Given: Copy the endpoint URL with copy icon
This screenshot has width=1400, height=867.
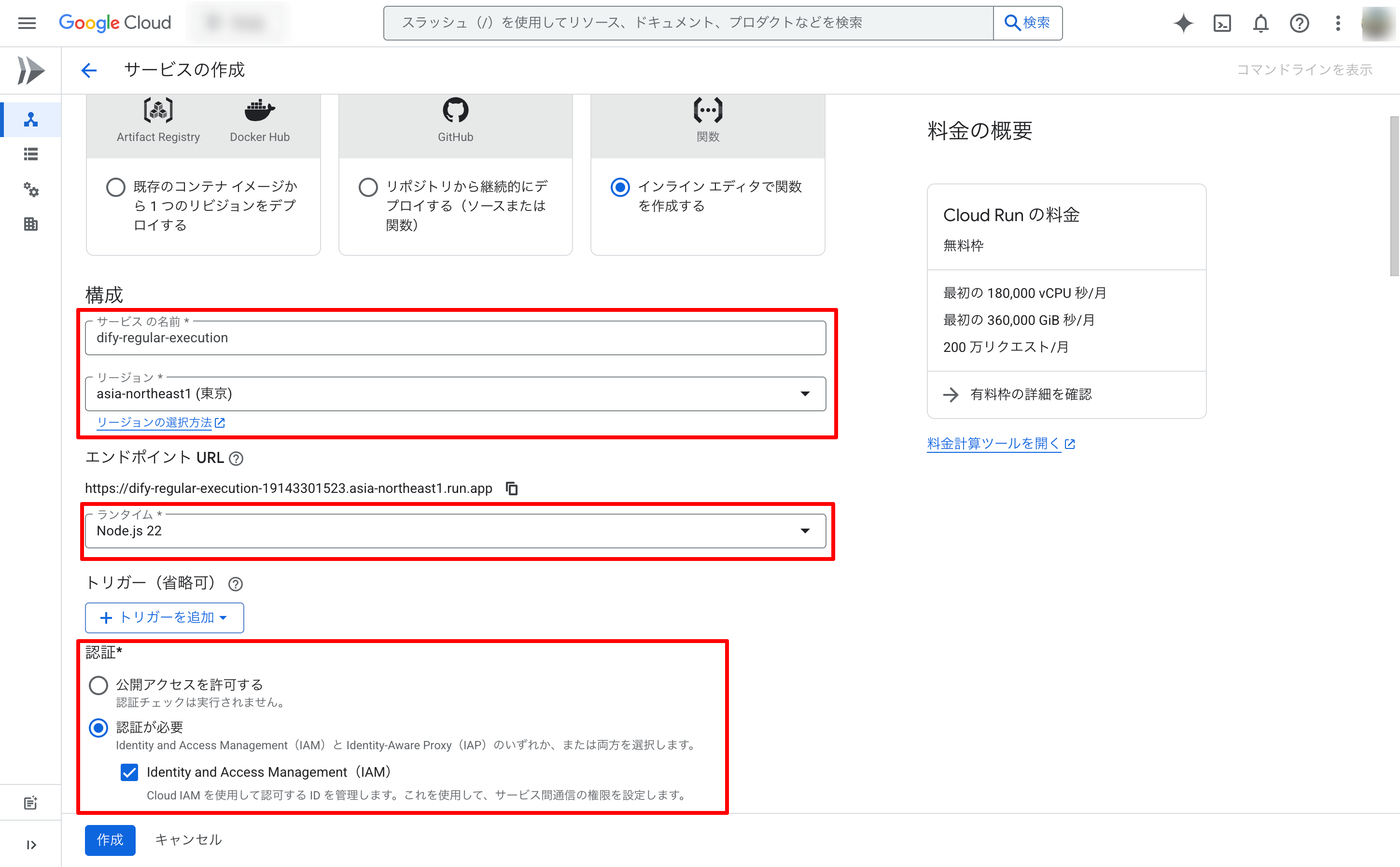Looking at the screenshot, I should coord(511,488).
